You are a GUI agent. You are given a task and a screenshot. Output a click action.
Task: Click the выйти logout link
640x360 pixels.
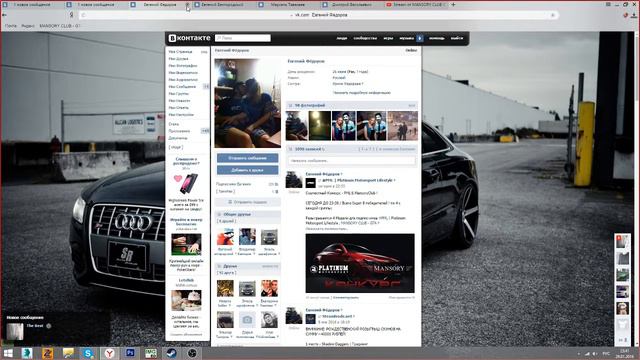point(457,38)
